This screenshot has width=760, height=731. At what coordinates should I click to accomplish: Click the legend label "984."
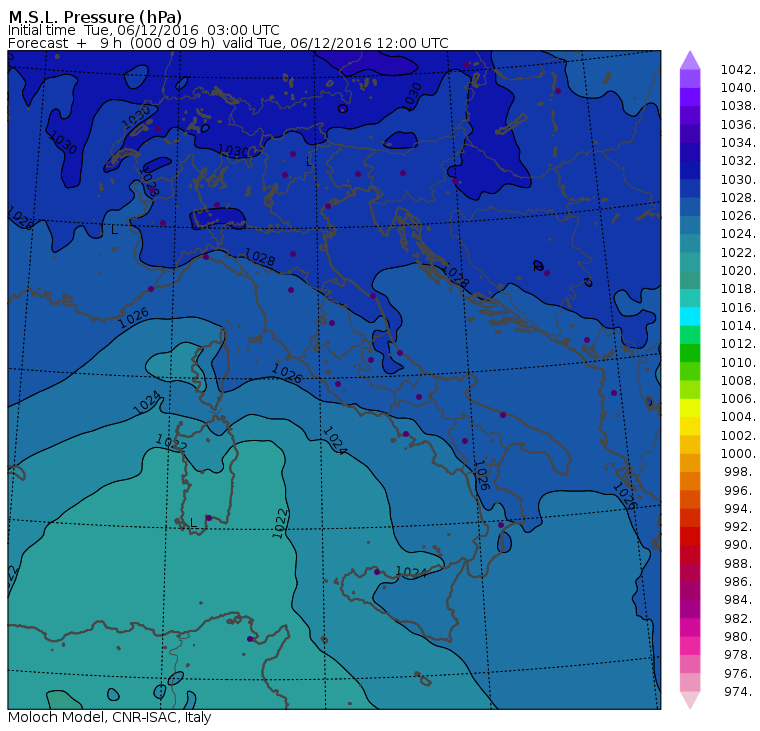point(741,600)
